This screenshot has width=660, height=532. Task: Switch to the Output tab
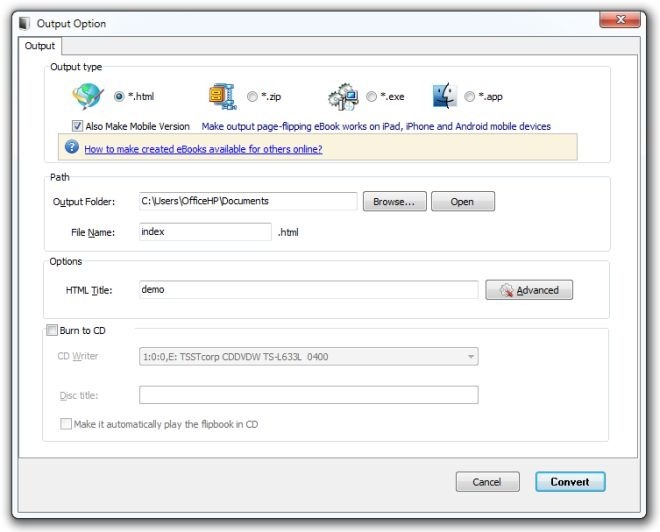pos(40,46)
